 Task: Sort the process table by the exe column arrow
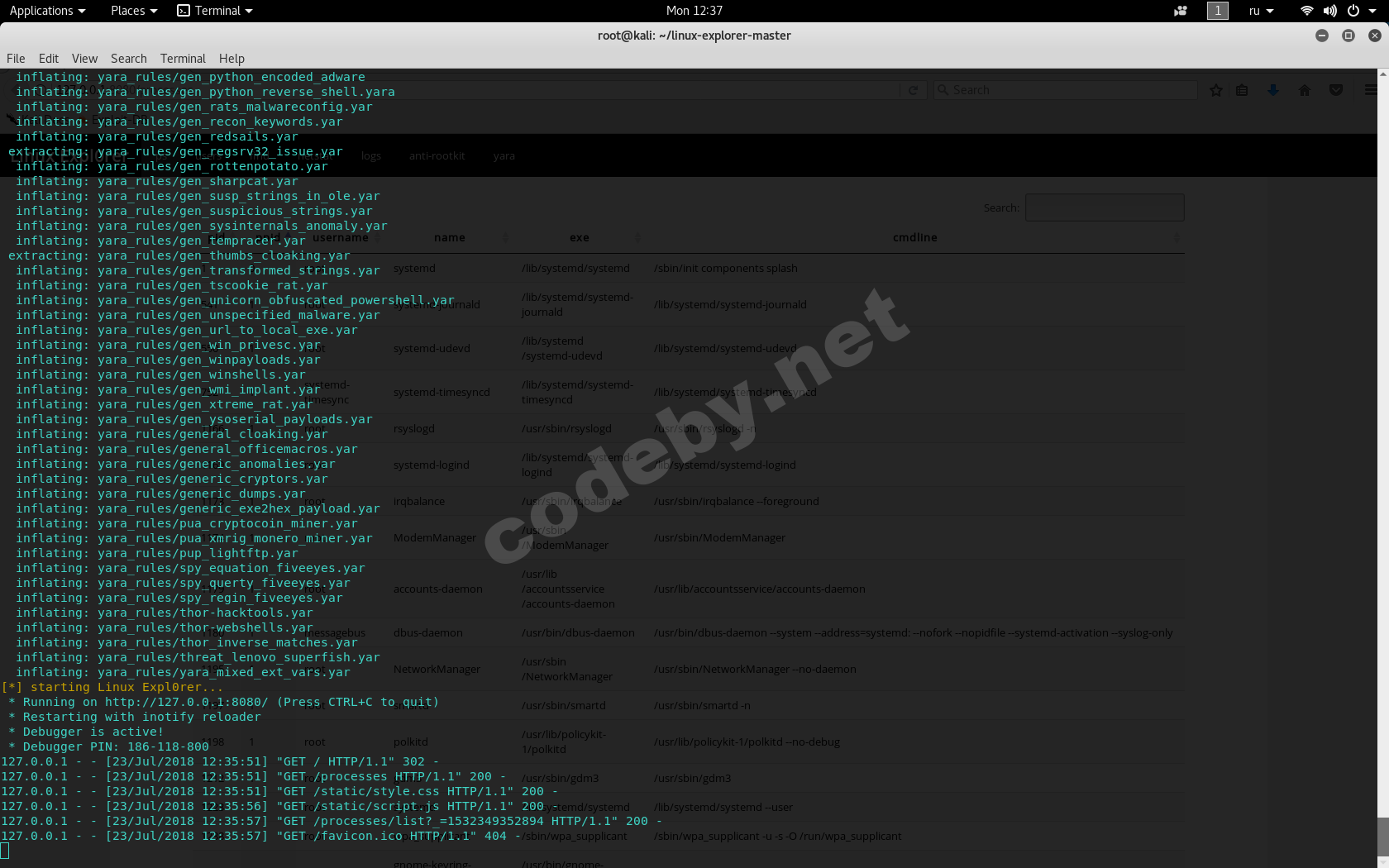(x=637, y=238)
